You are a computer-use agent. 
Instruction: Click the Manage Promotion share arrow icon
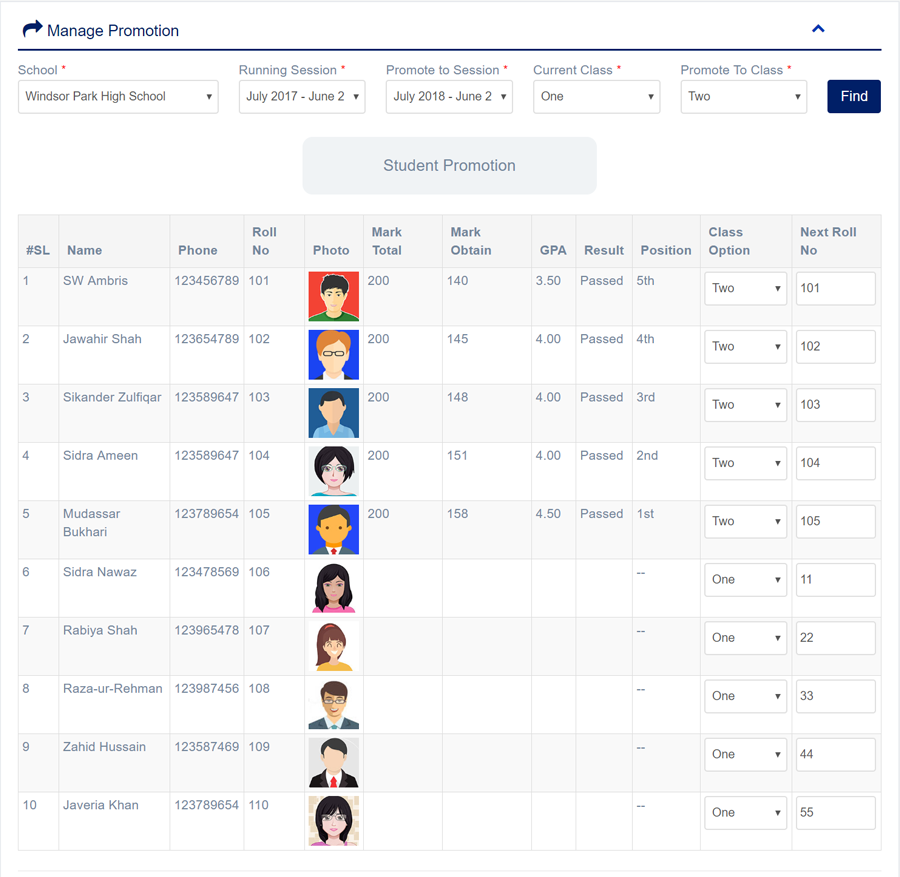coord(32,29)
